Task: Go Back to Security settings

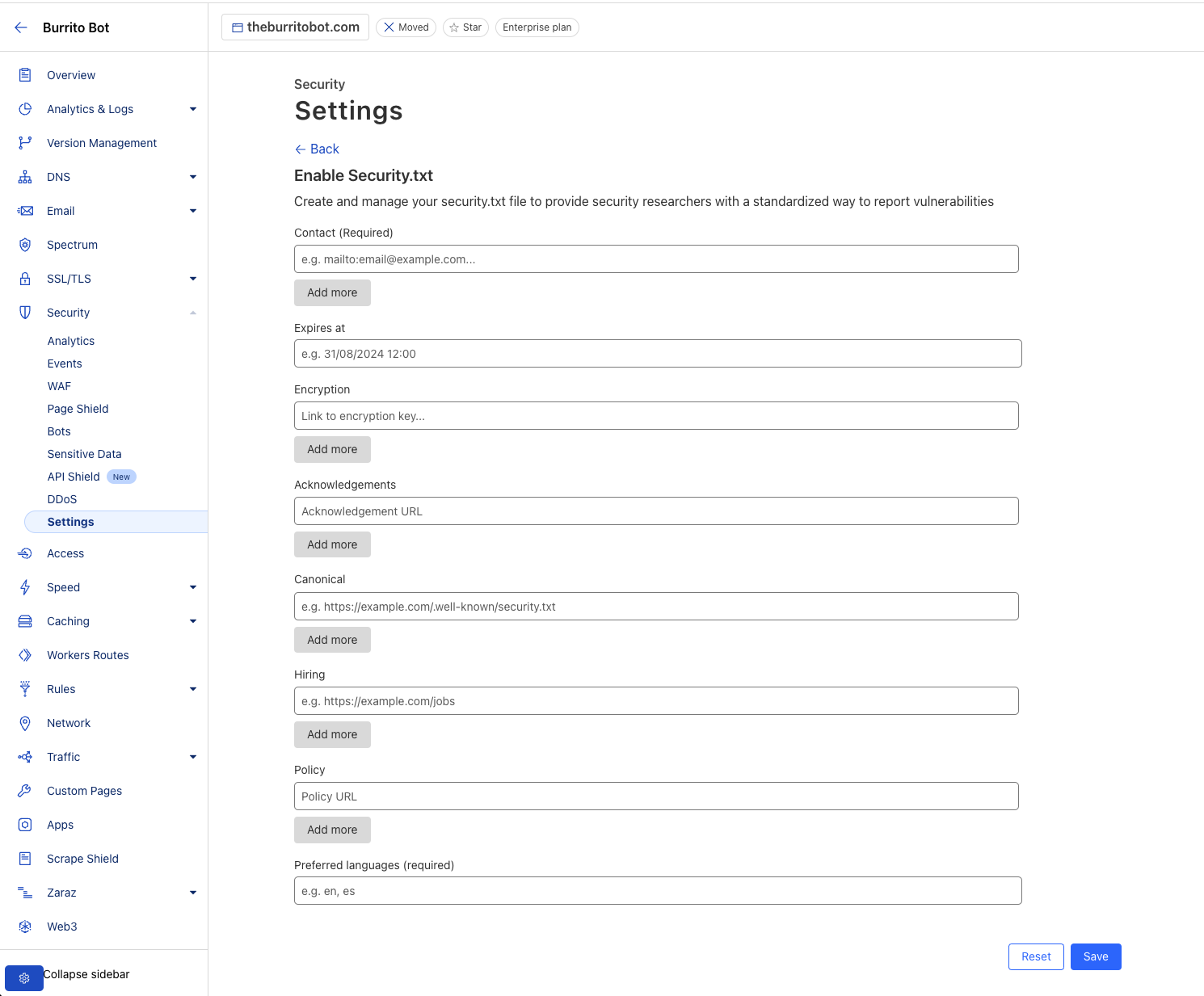Action: 317,149
